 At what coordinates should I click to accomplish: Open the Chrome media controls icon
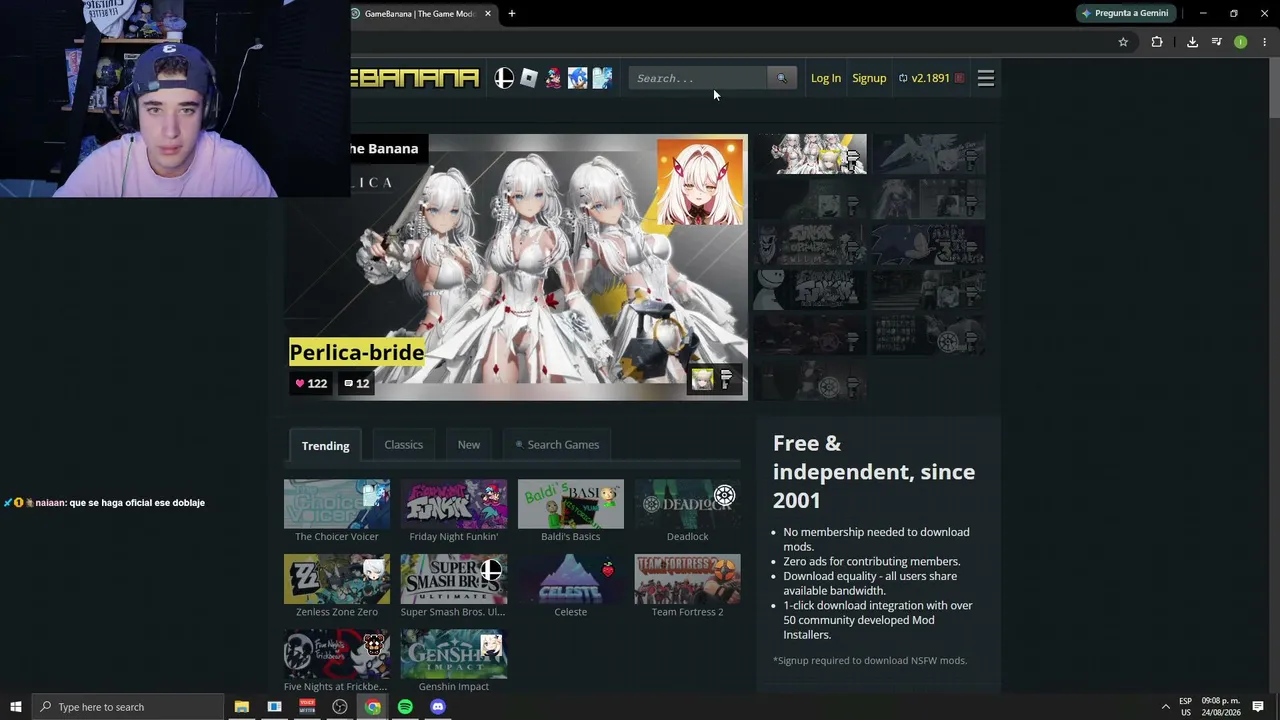tap(1216, 42)
